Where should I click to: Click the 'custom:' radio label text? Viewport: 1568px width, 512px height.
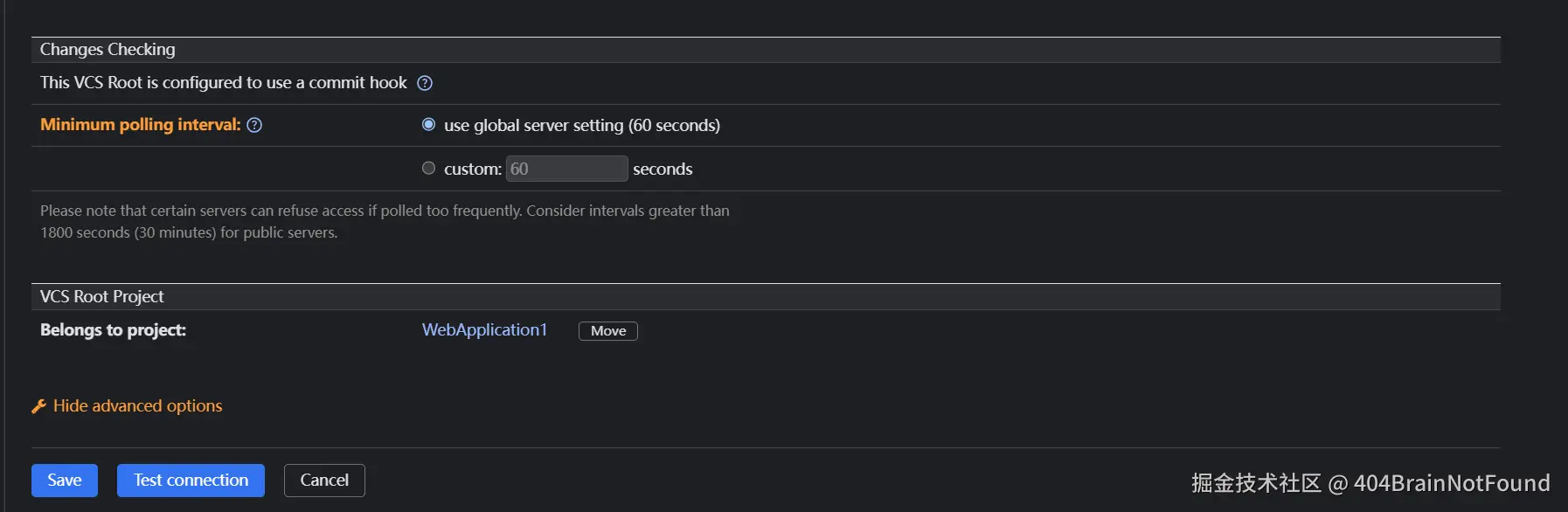point(472,169)
